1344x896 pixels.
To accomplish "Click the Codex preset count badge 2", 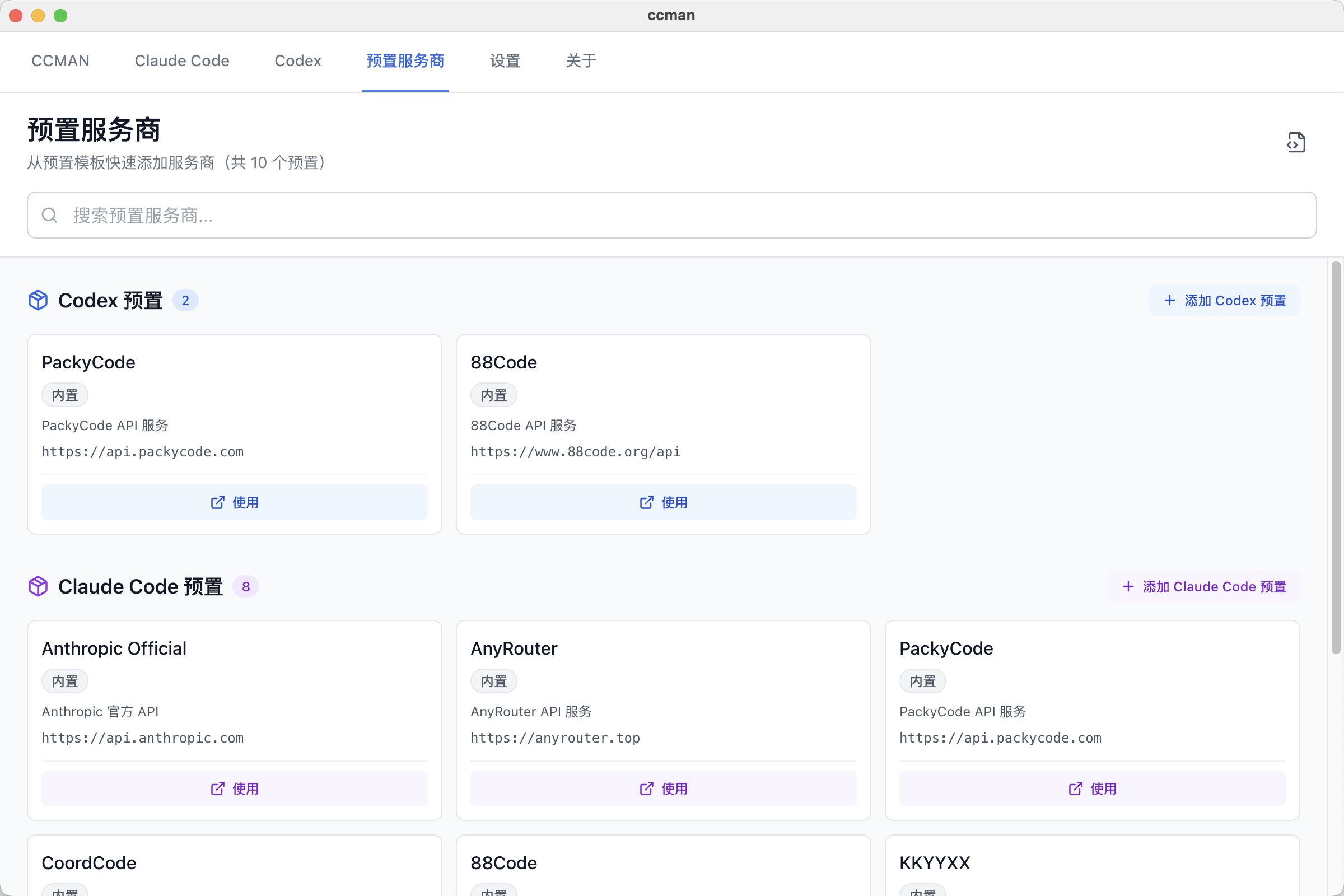I will [x=185, y=301].
